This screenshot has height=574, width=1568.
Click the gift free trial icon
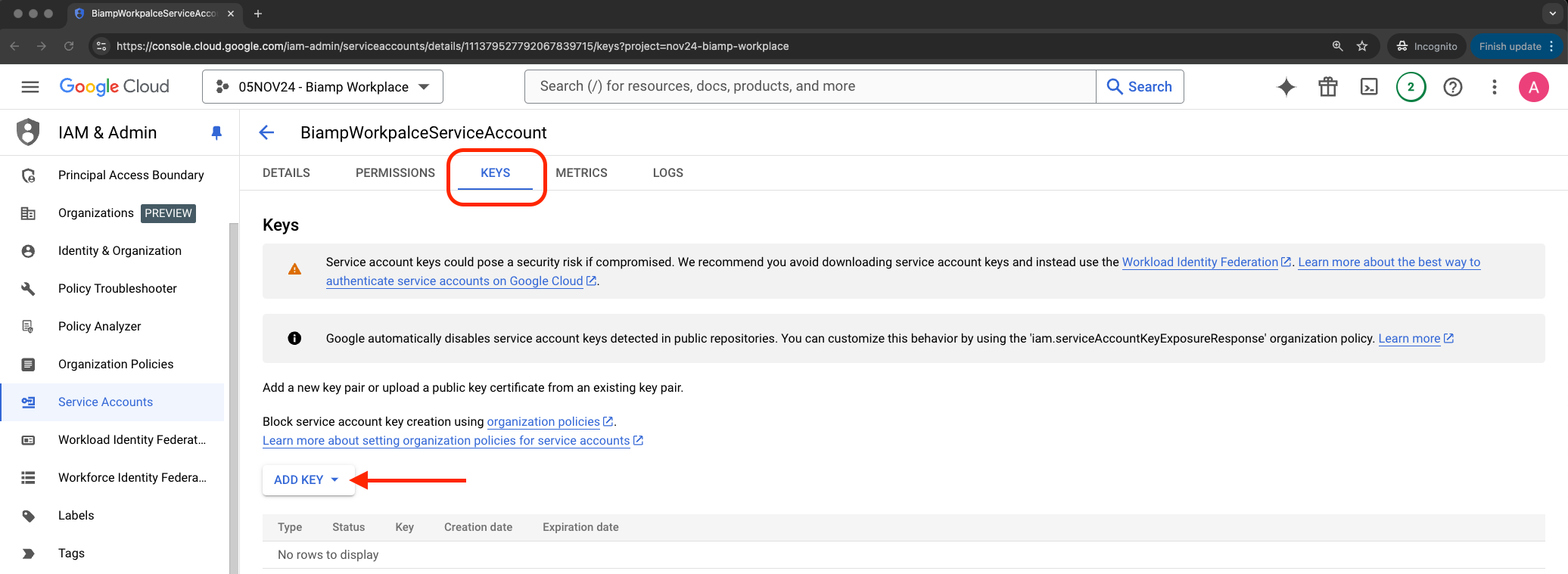coord(1328,87)
